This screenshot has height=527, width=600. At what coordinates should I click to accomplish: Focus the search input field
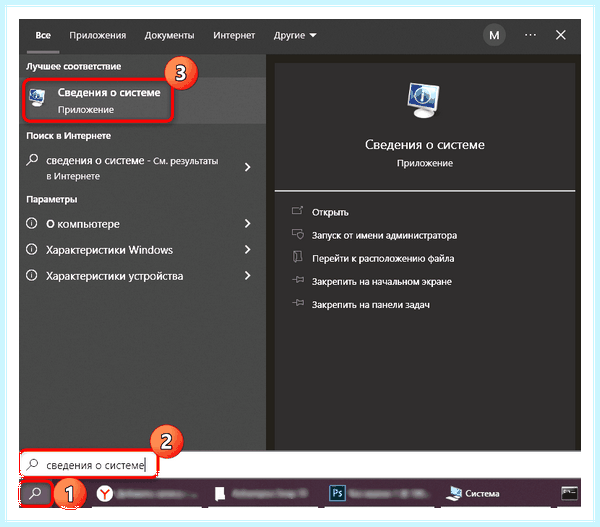point(300,465)
